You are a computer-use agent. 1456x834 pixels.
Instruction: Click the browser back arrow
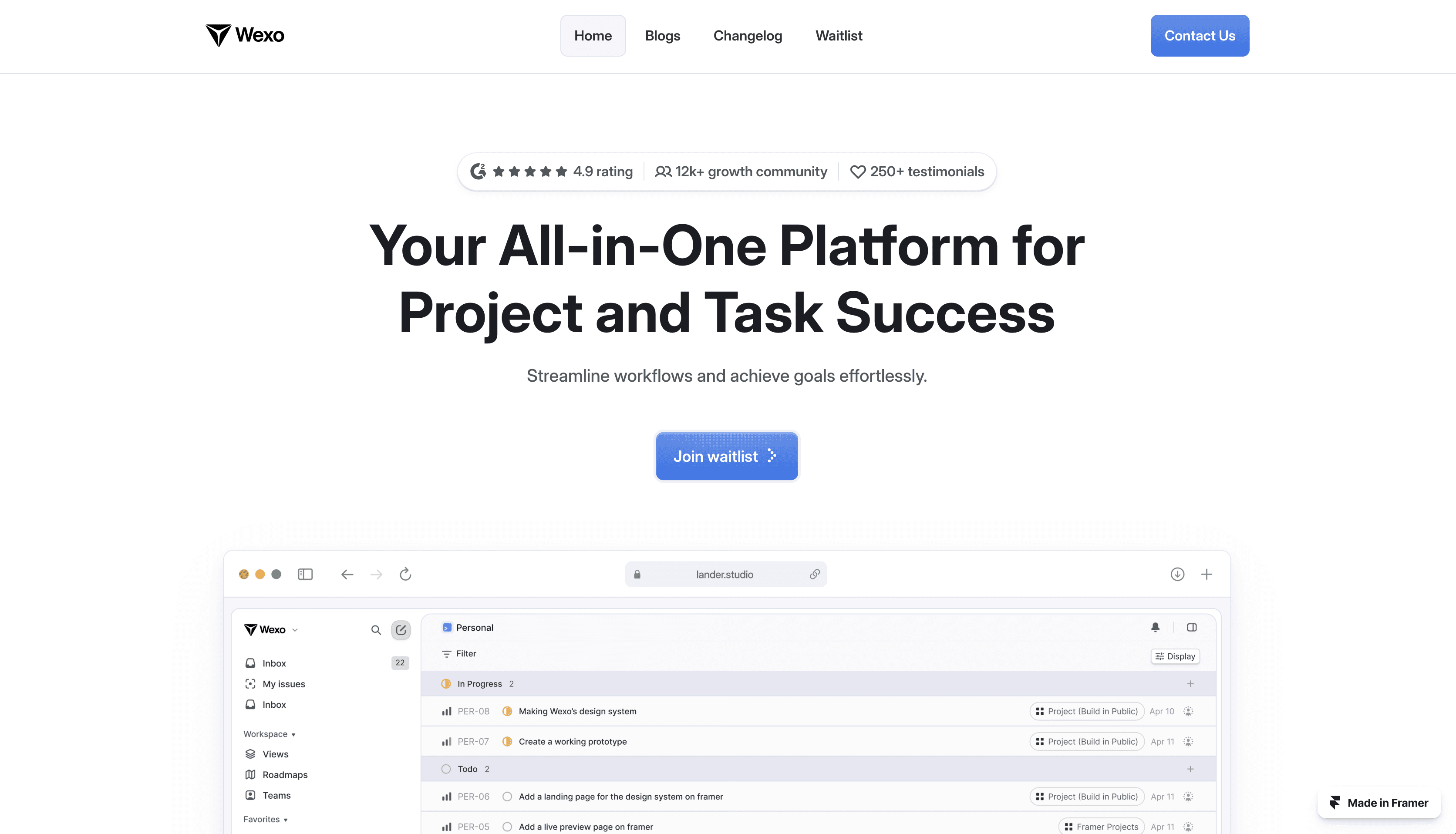pyautogui.click(x=347, y=574)
